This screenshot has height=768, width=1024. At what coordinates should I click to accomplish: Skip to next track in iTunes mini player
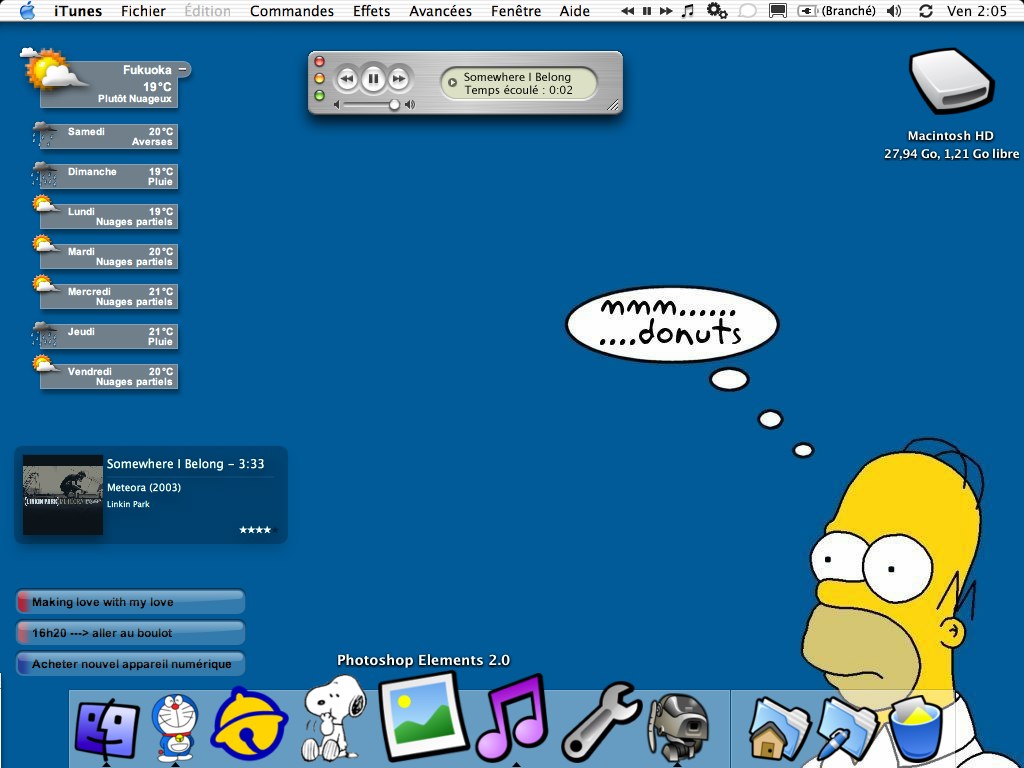[398, 79]
